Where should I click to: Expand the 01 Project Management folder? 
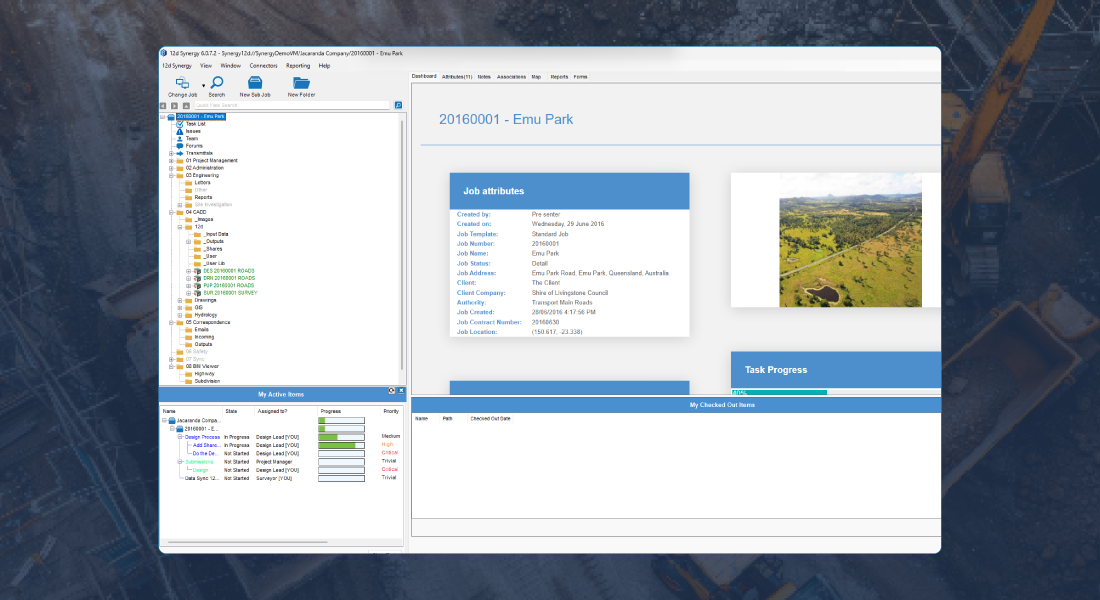(171, 160)
